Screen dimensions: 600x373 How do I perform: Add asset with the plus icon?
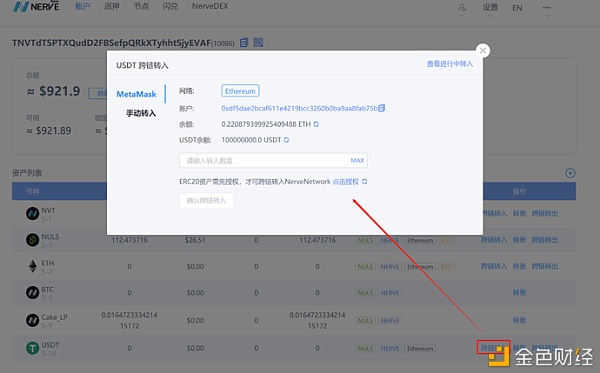[x=570, y=173]
